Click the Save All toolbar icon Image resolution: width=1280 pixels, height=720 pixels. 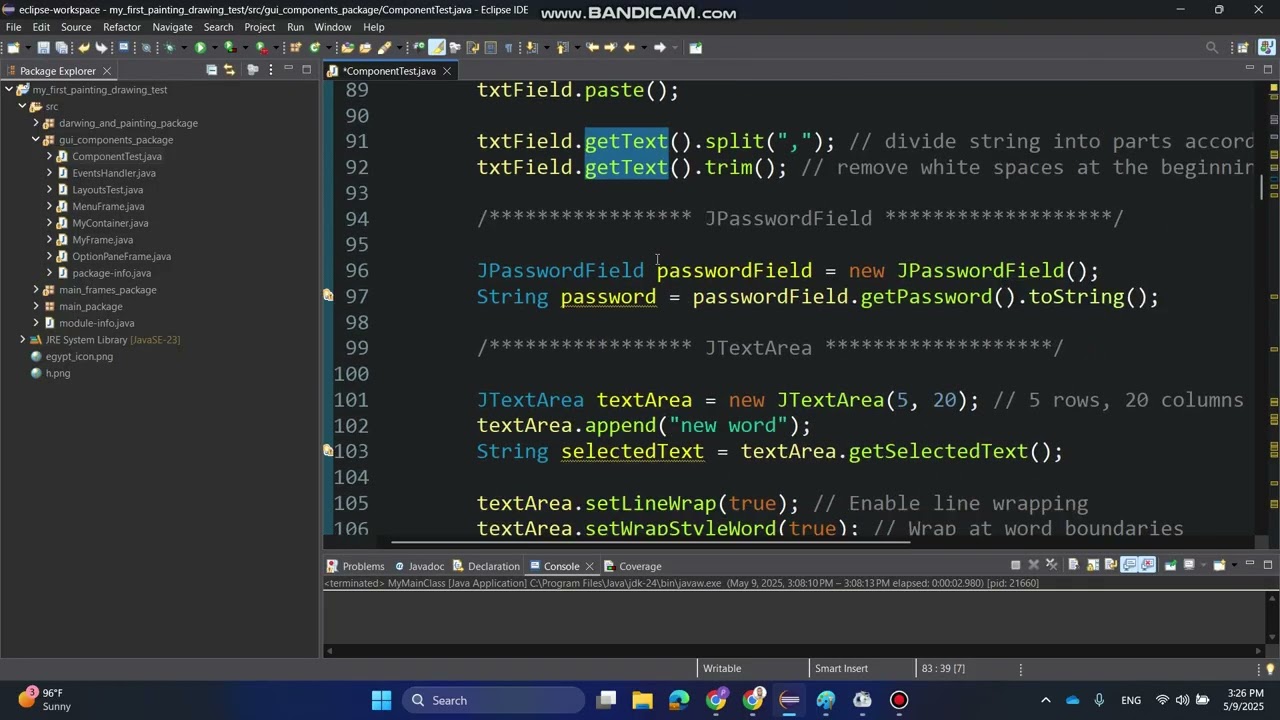click(61, 47)
